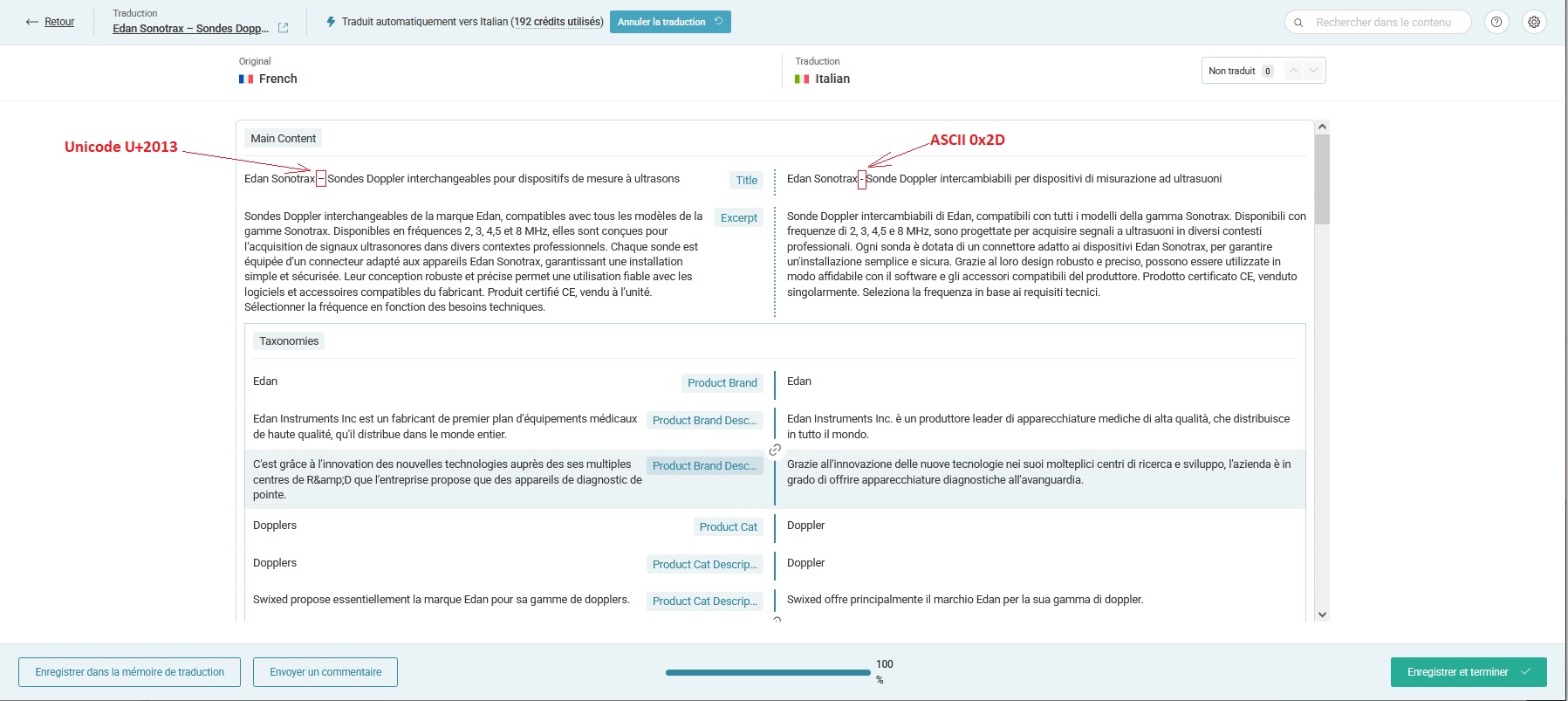The width and height of the screenshot is (1568, 701).
Task: Select Italian segment 'Swixed offre principalmente il marchio'
Action: click(965, 600)
